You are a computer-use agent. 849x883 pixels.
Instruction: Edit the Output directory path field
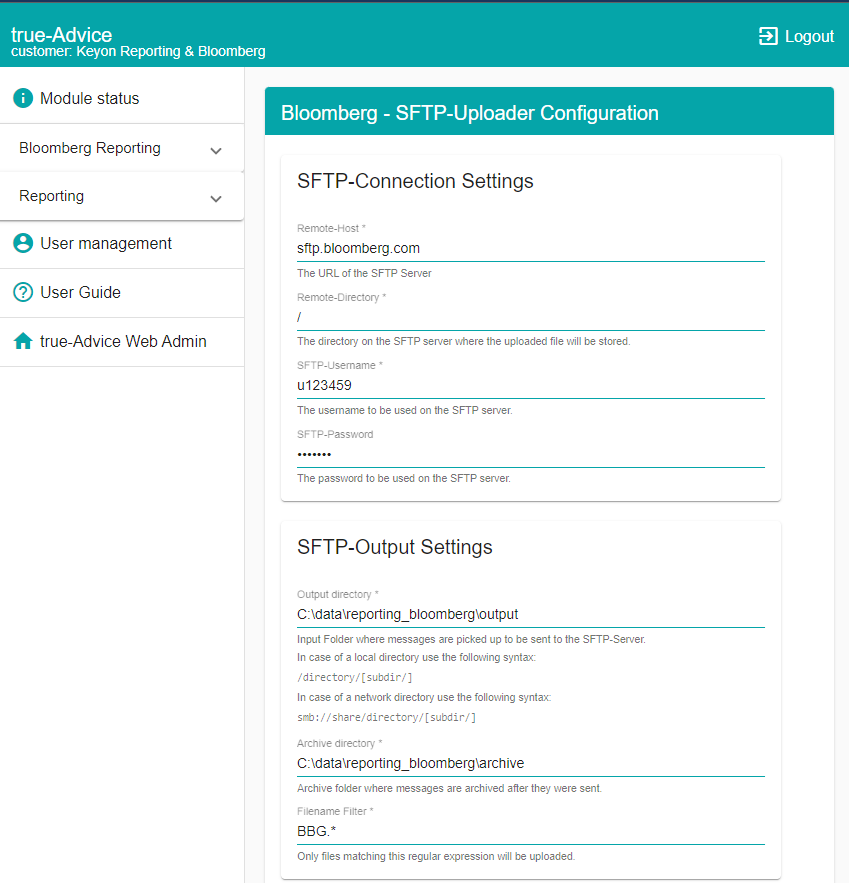(x=530, y=614)
